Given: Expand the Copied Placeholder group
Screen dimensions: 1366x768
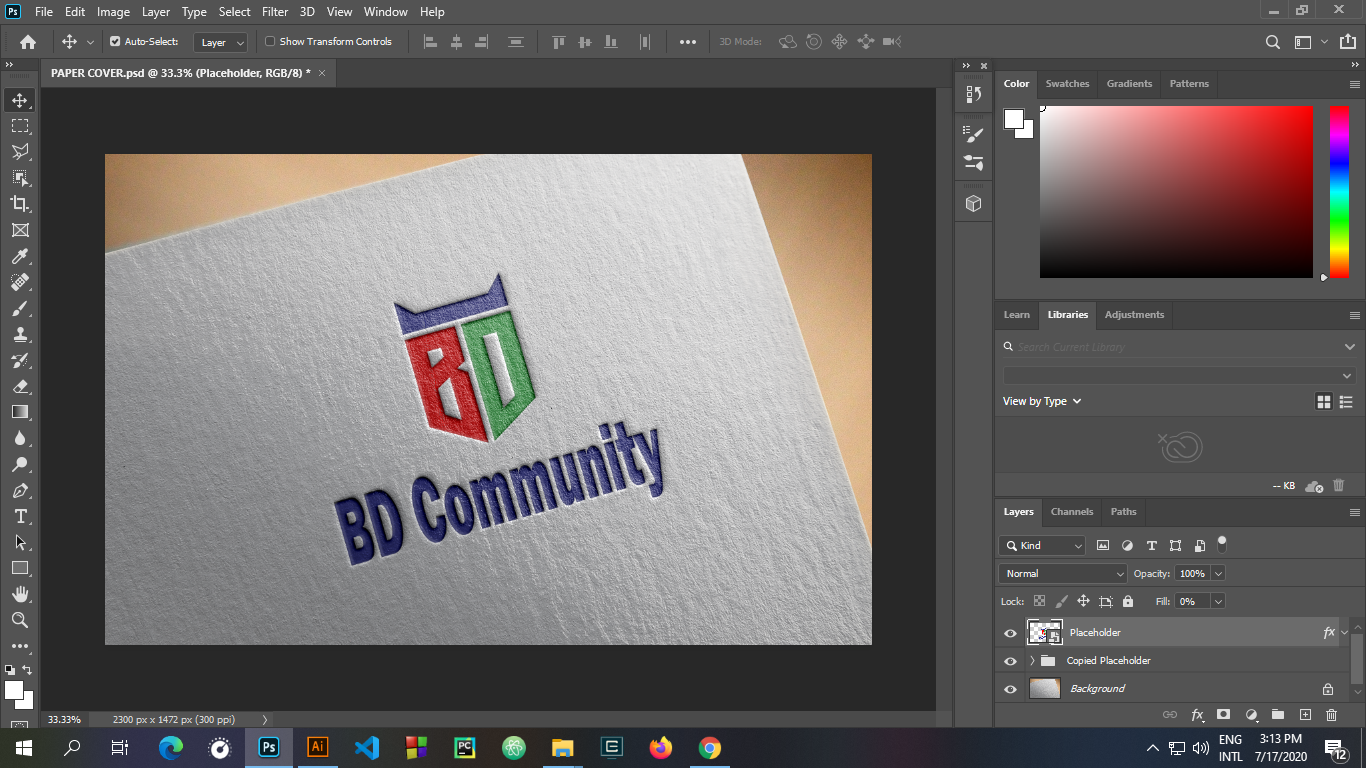Looking at the screenshot, I should 1032,661.
